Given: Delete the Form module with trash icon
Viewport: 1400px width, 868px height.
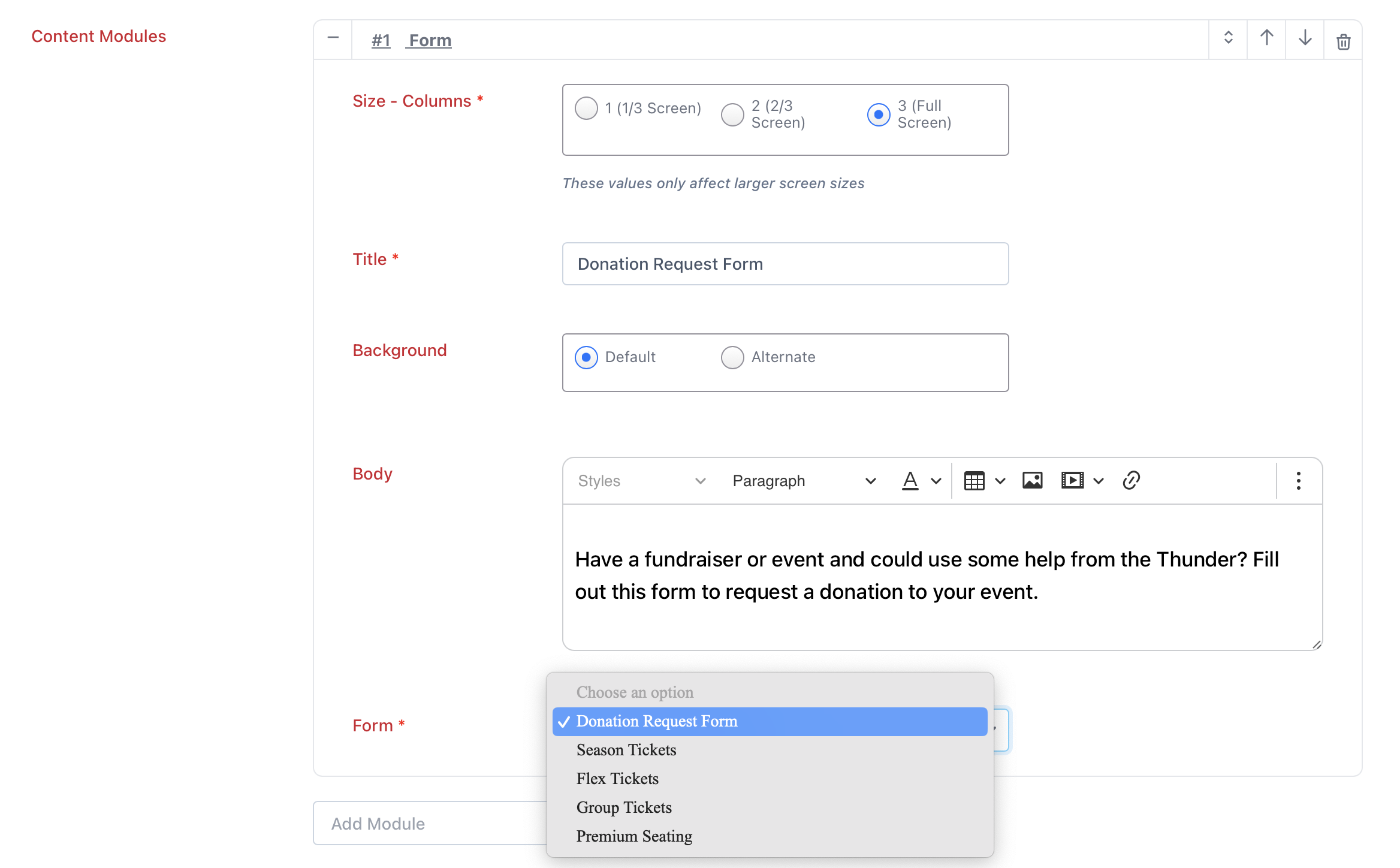Looking at the screenshot, I should pyautogui.click(x=1343, y=41).
